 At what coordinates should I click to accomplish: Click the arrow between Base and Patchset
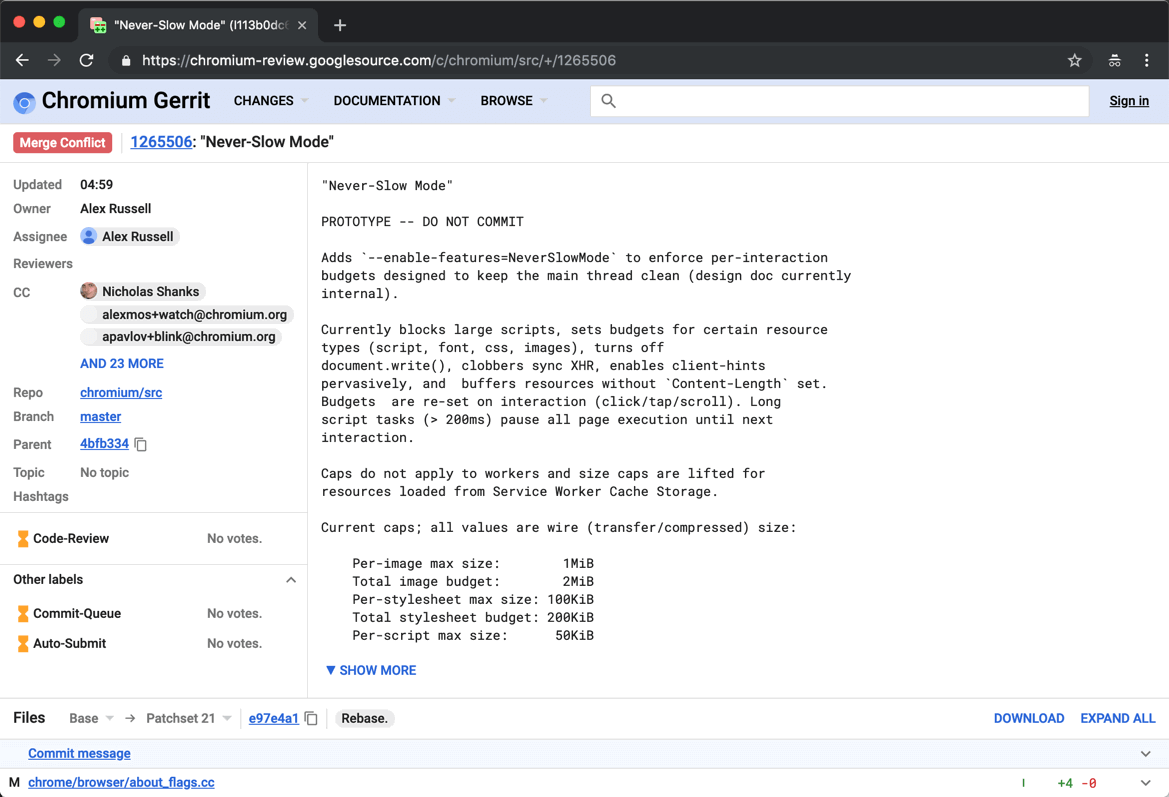[130, 718]
